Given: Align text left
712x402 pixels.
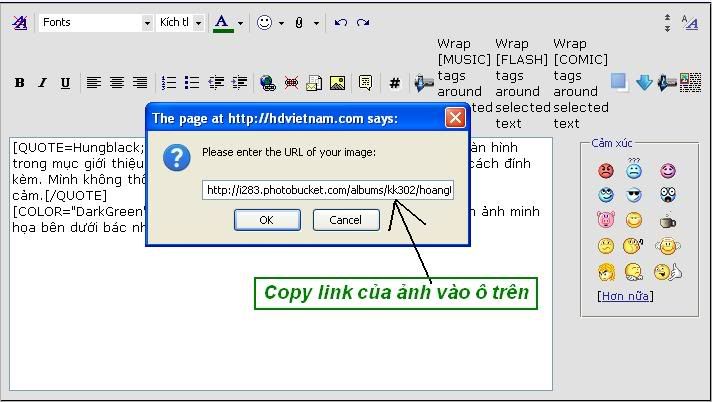Looking at the screenshot, I should (x=94, y=83).
